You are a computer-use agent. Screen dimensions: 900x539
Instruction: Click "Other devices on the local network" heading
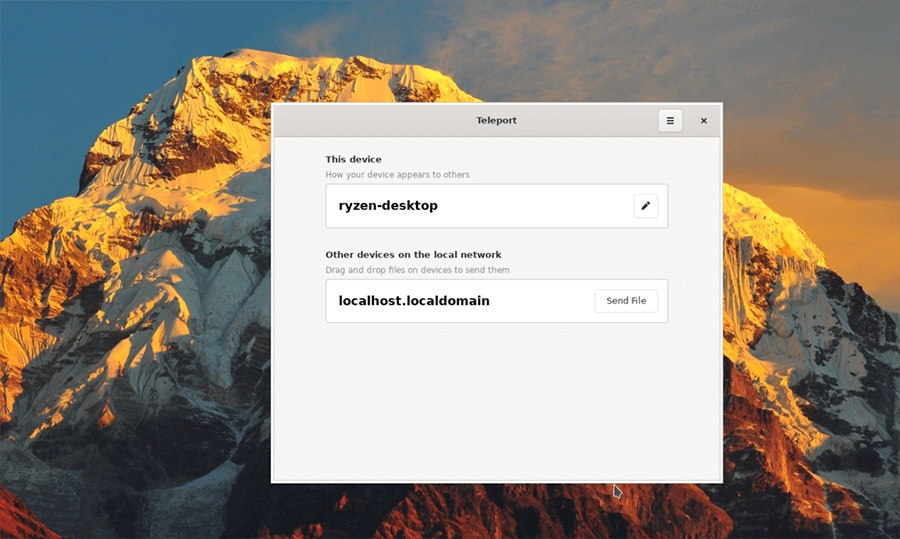(413, 255)
